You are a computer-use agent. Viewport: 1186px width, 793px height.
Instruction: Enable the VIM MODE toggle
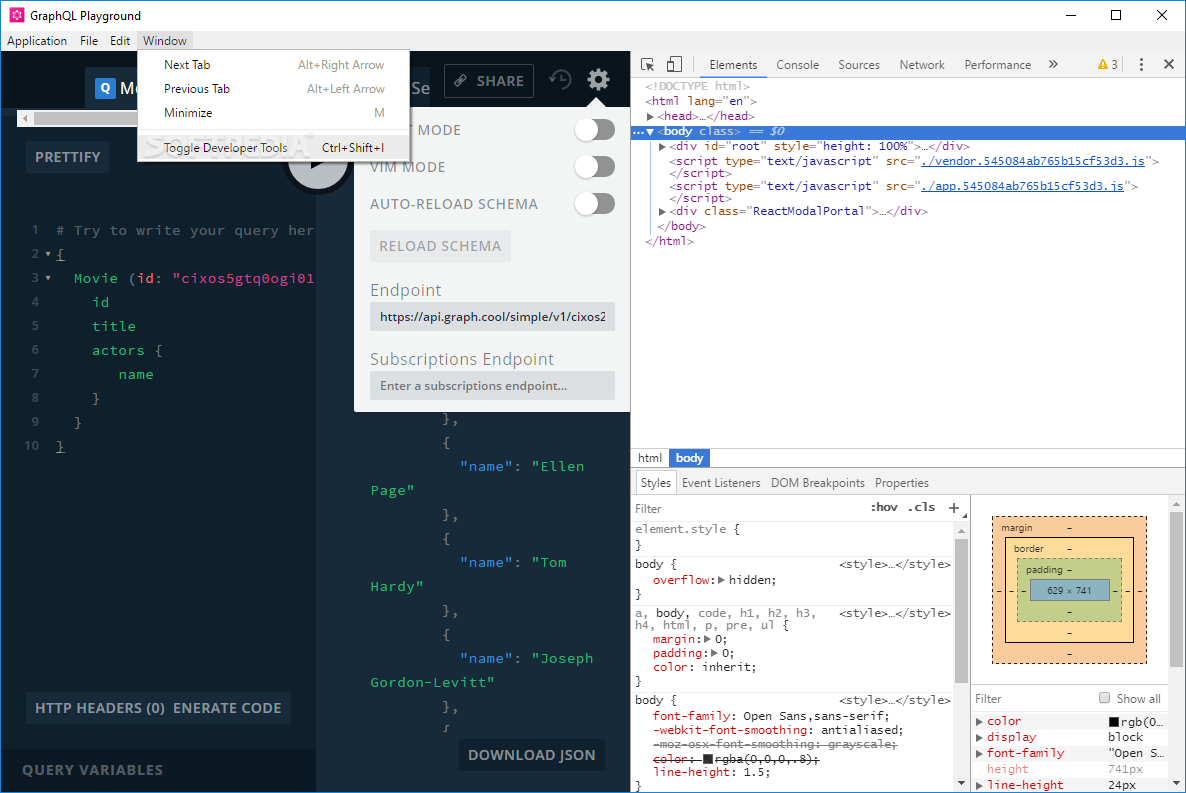pos(595,166)
